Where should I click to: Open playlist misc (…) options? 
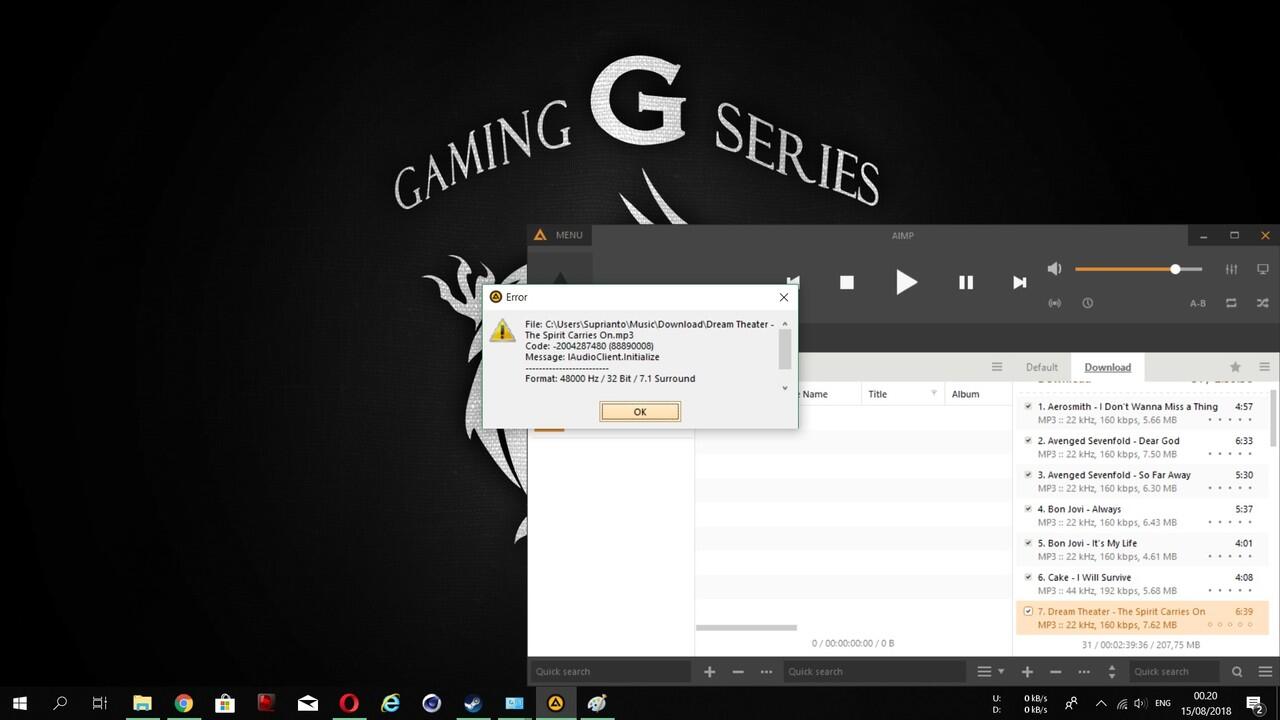(1083, 672)
